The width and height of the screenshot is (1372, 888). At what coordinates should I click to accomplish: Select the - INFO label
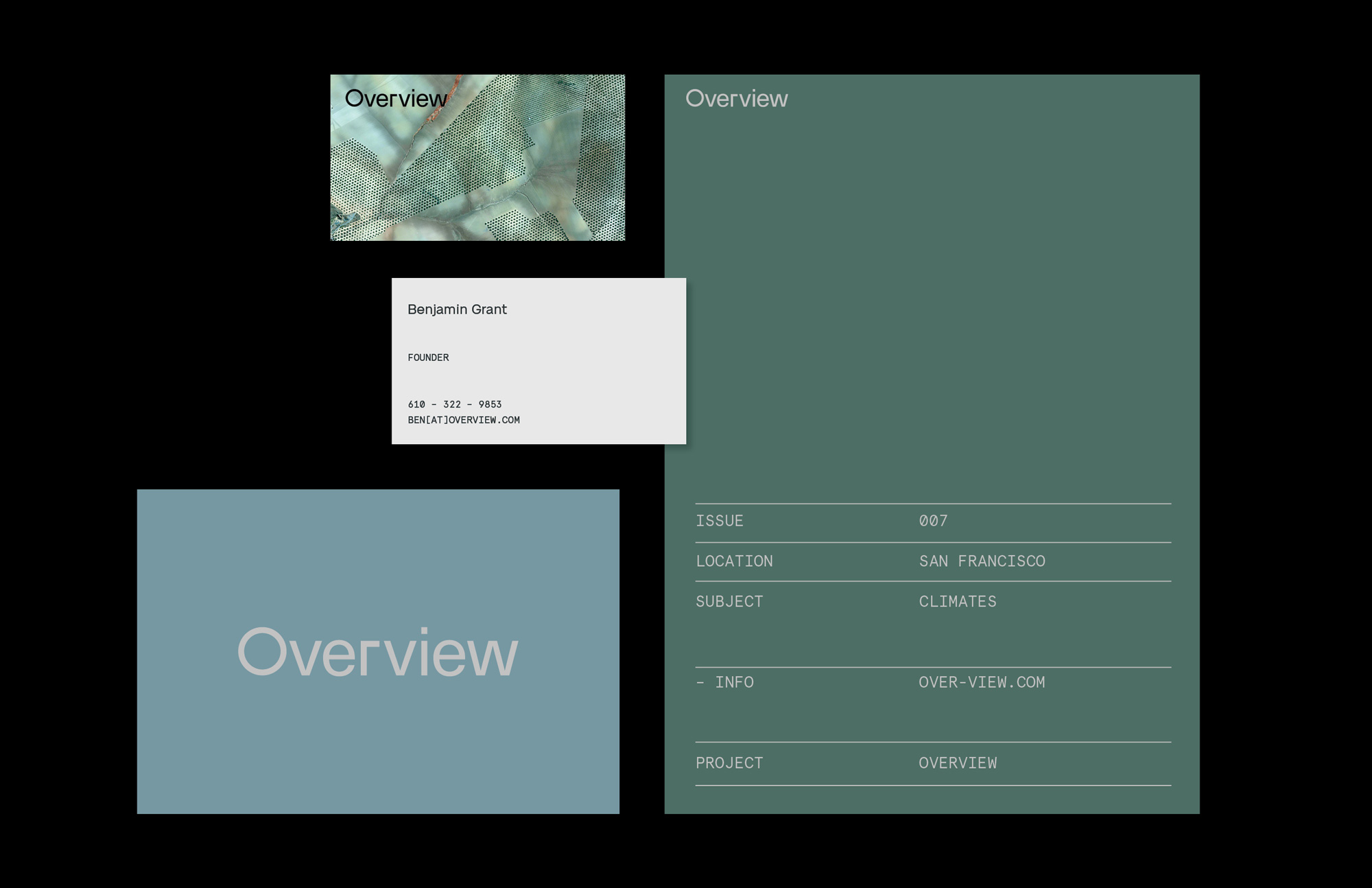pyautogui.click(x=724, y=682)
